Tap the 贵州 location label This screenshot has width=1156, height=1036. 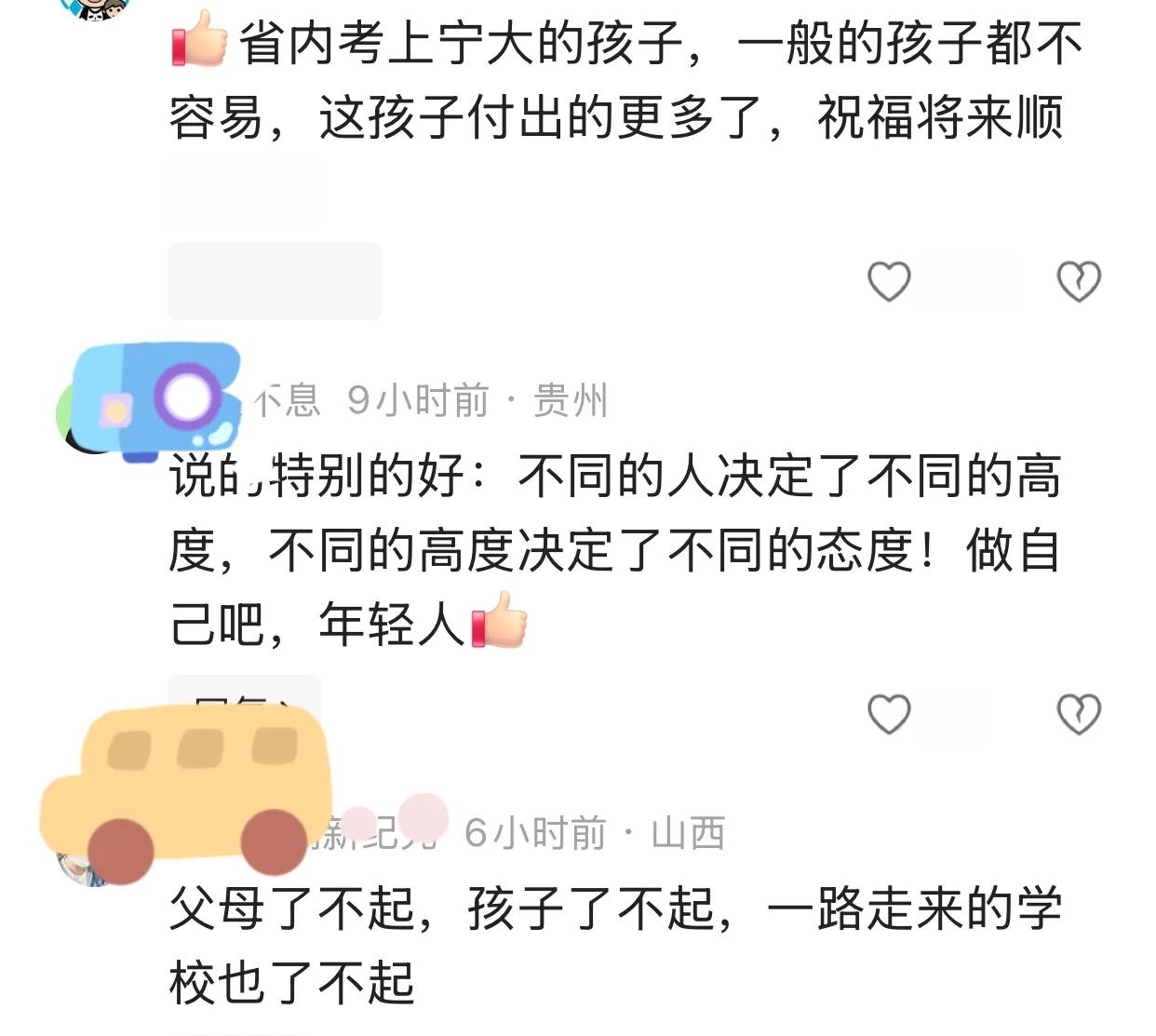tap(570, 401)
